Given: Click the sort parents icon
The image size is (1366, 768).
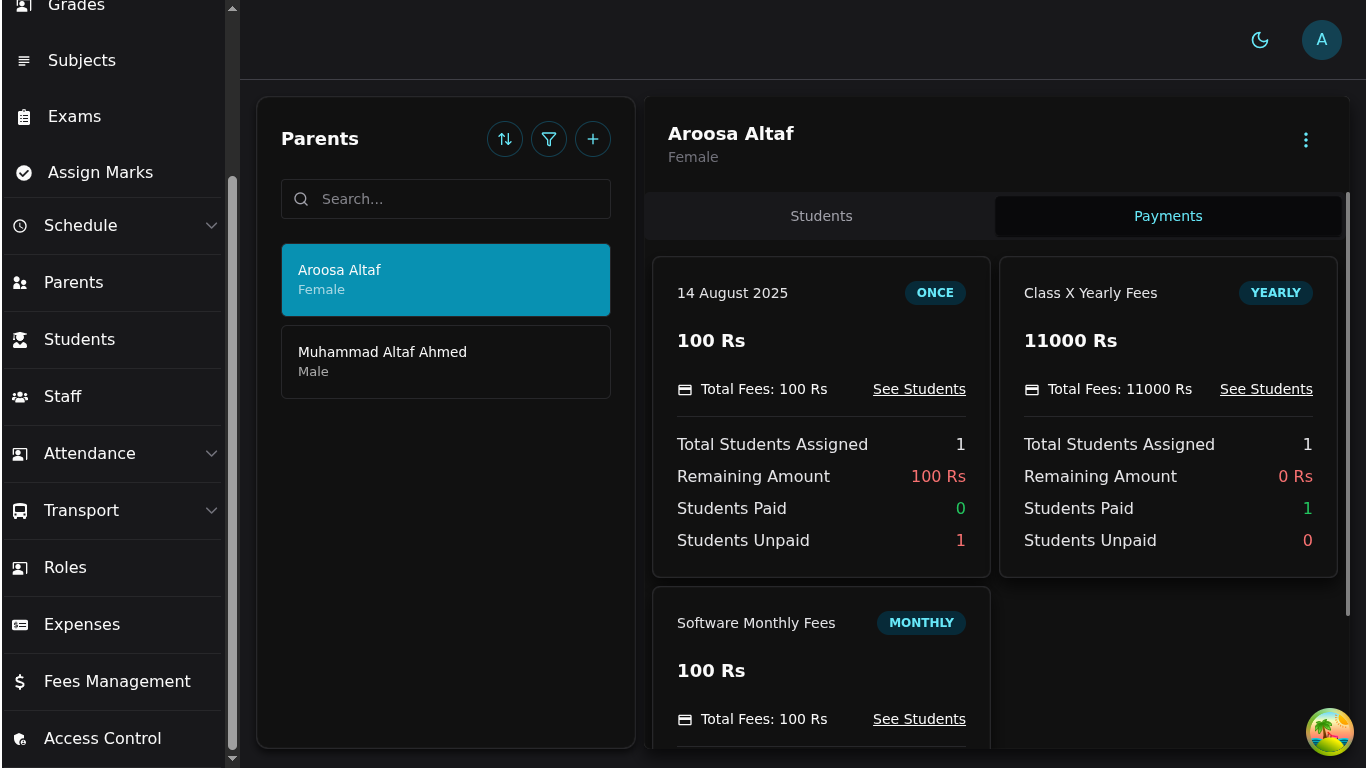Looking at the screenshot, I should tap(505, 139).
